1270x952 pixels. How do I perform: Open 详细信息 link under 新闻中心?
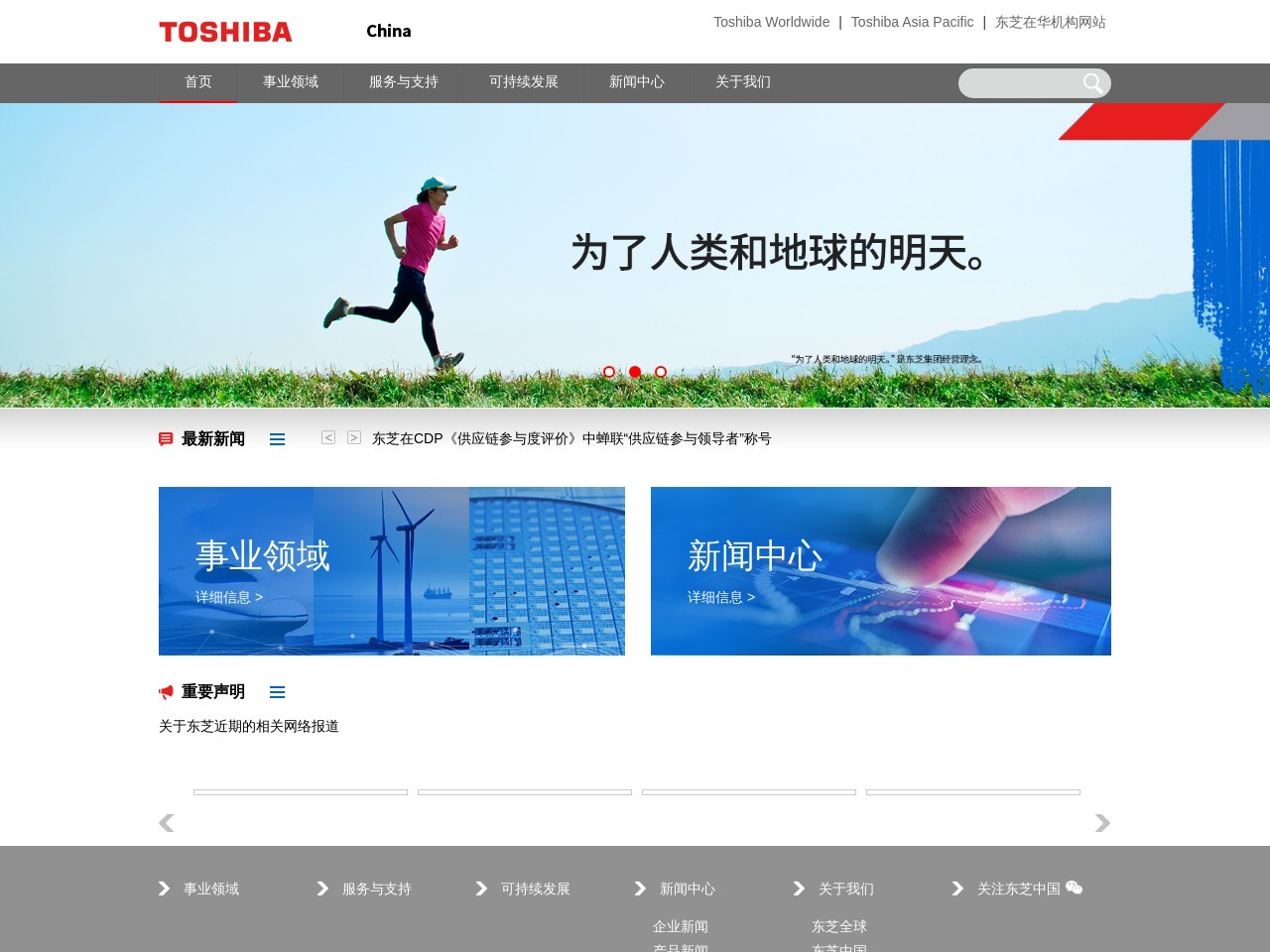[721, 597]
